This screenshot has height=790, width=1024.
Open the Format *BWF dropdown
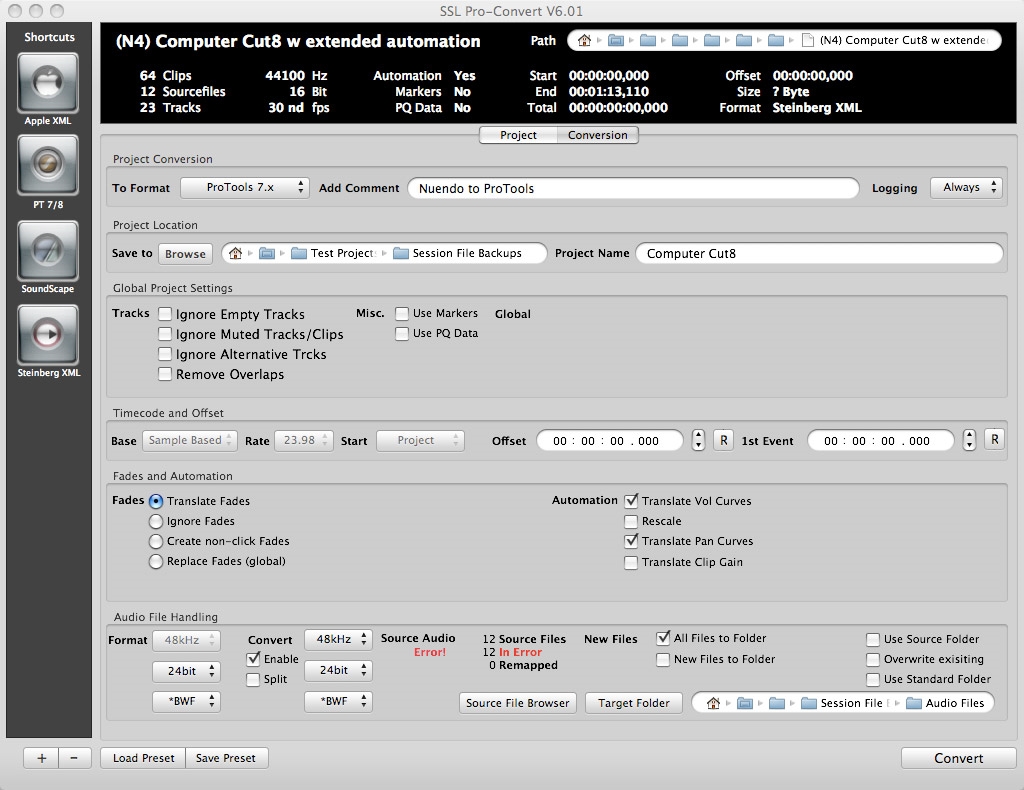click(x=186, y=702)
